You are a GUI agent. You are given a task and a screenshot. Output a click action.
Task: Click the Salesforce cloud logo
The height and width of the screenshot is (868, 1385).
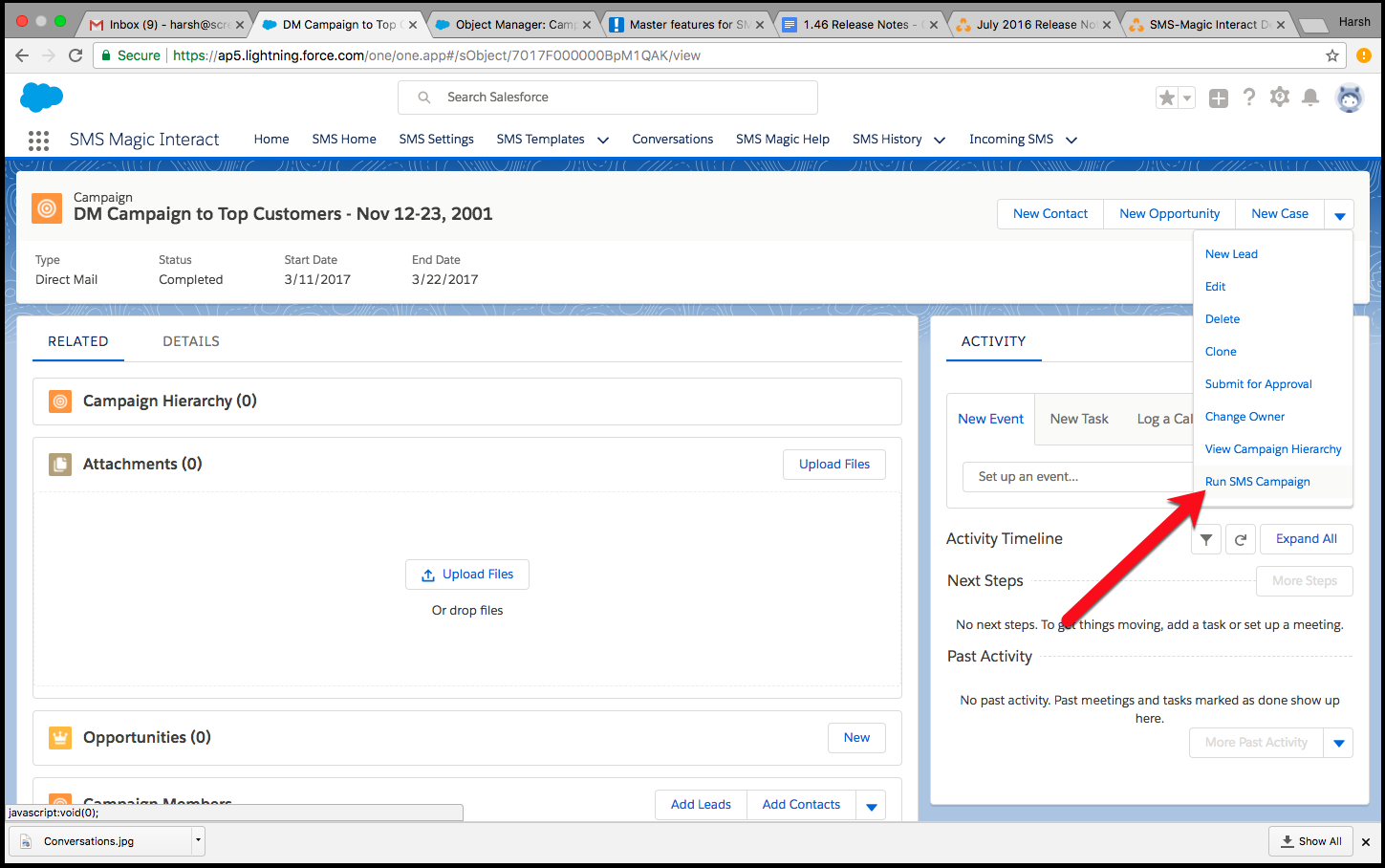tap(41, 98)
